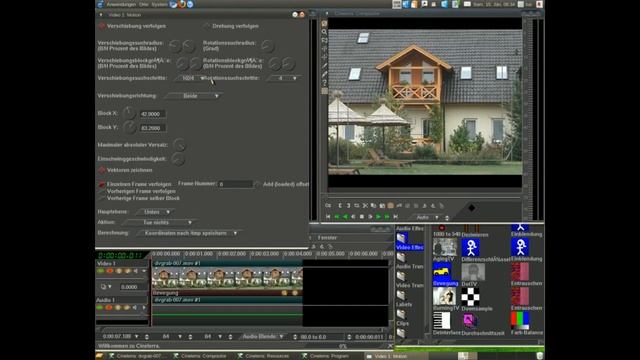The image size is (640, 360).
Task: Click Compositor cut scissors icon
Action: [x=365, y=206]
